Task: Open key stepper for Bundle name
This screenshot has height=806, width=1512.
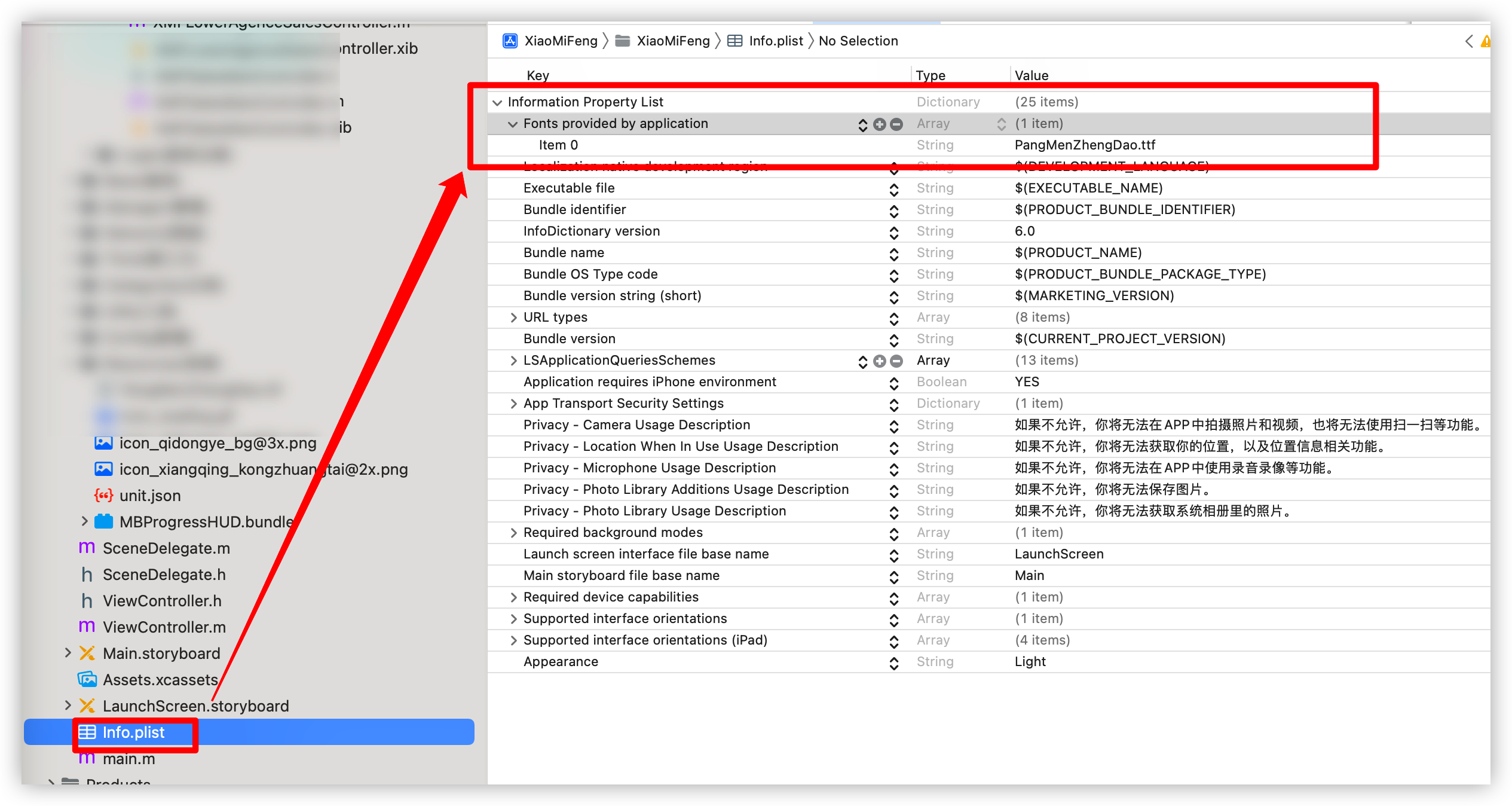Action: 894,254
